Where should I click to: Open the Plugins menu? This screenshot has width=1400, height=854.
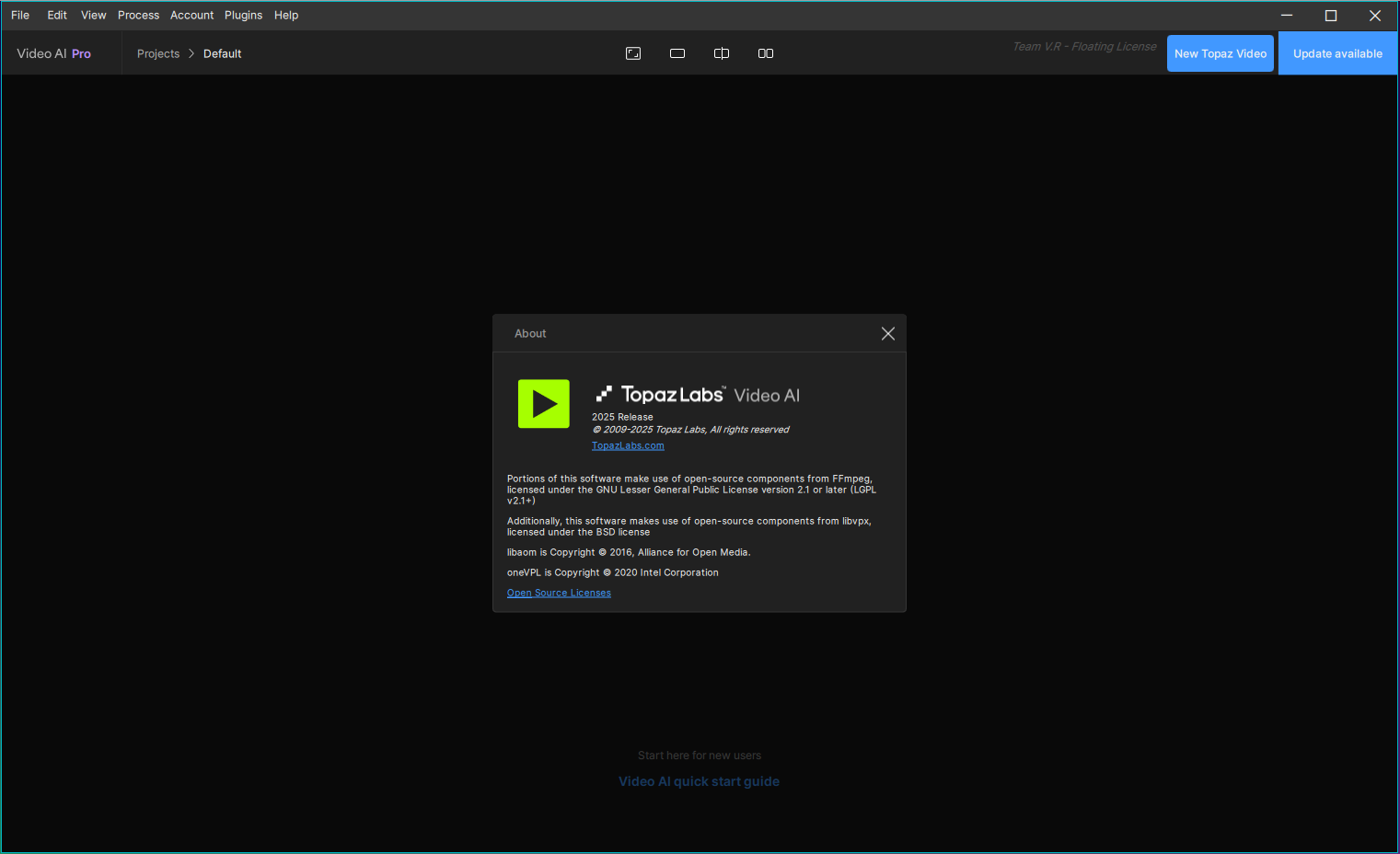coord(243,15)
